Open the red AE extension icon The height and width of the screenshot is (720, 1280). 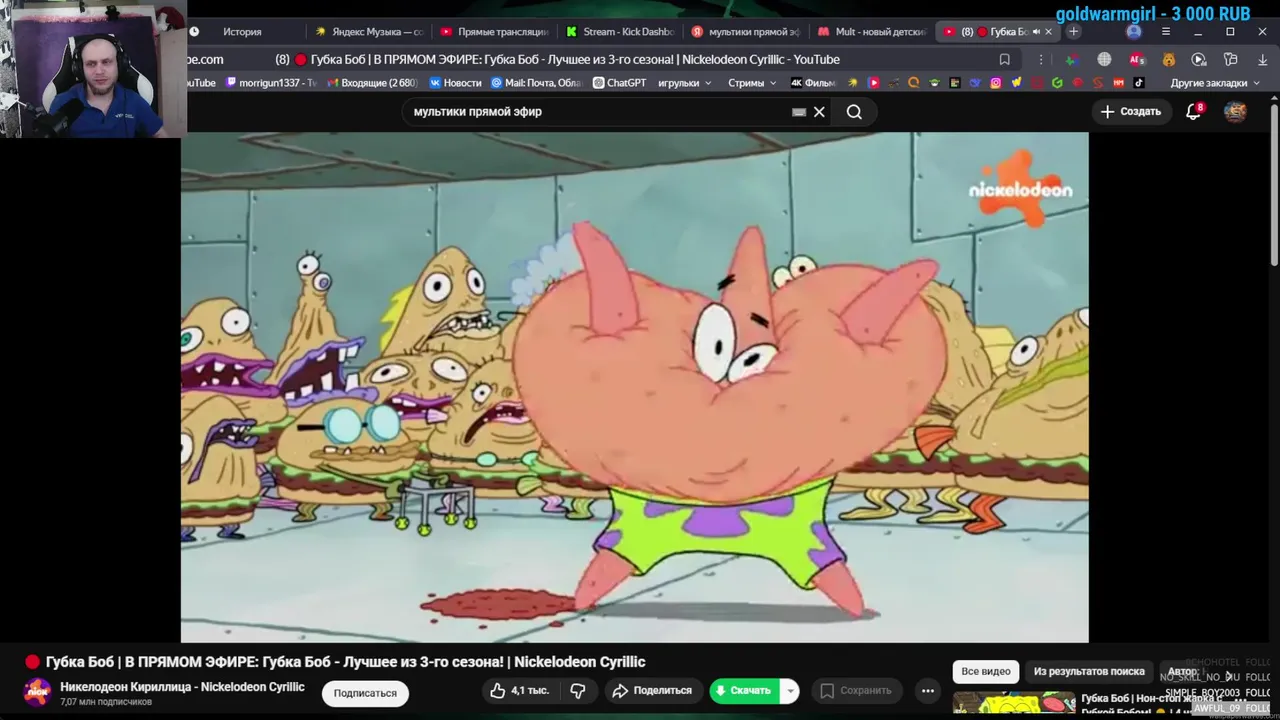pos(1136,59)
